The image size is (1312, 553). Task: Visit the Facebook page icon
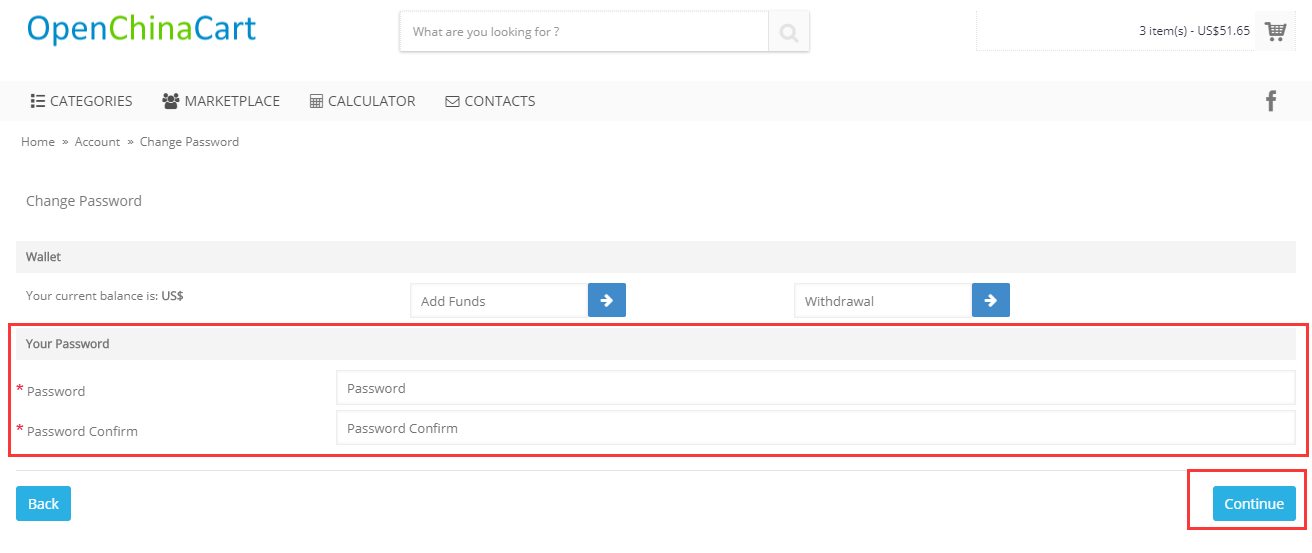click(1271, 101)
